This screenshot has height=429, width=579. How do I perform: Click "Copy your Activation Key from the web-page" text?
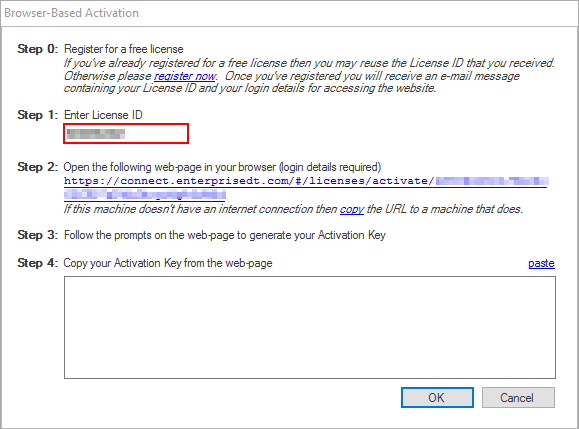click(x=168, y=263)
